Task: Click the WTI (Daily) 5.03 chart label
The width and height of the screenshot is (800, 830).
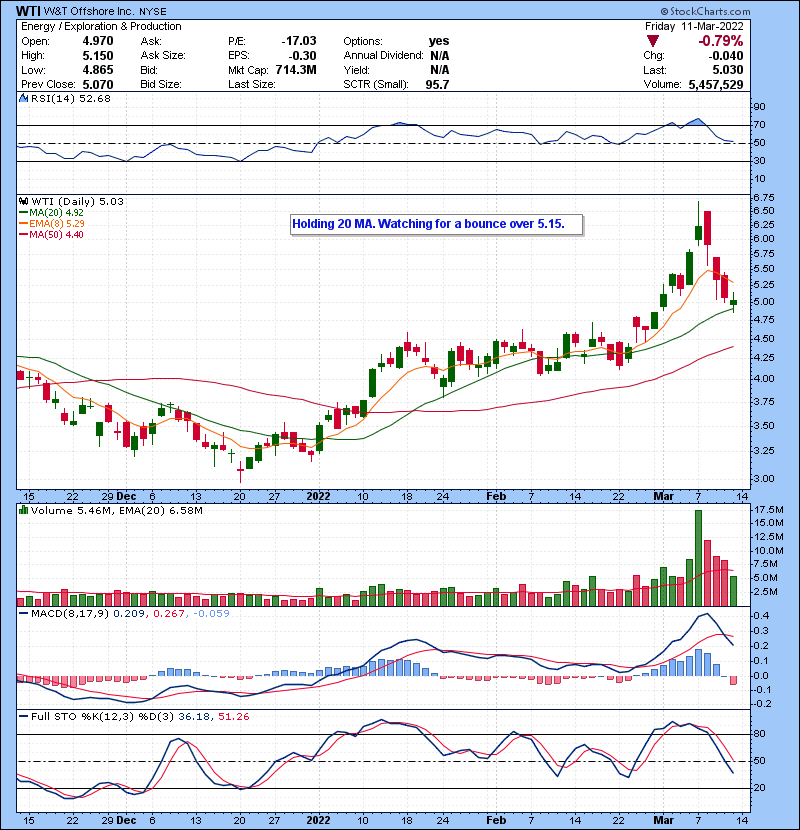Action: coord(77,202)
